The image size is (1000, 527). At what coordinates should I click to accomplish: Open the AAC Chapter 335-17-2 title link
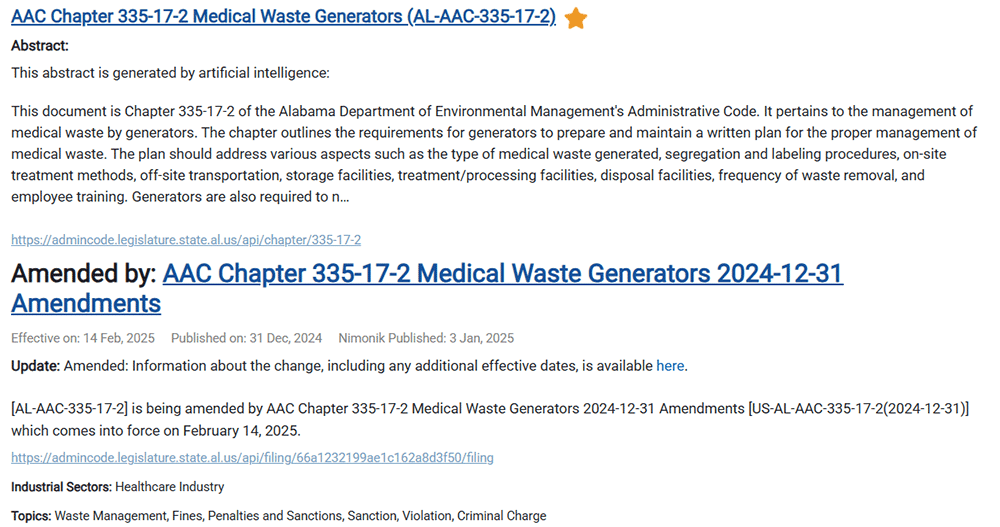283,17
